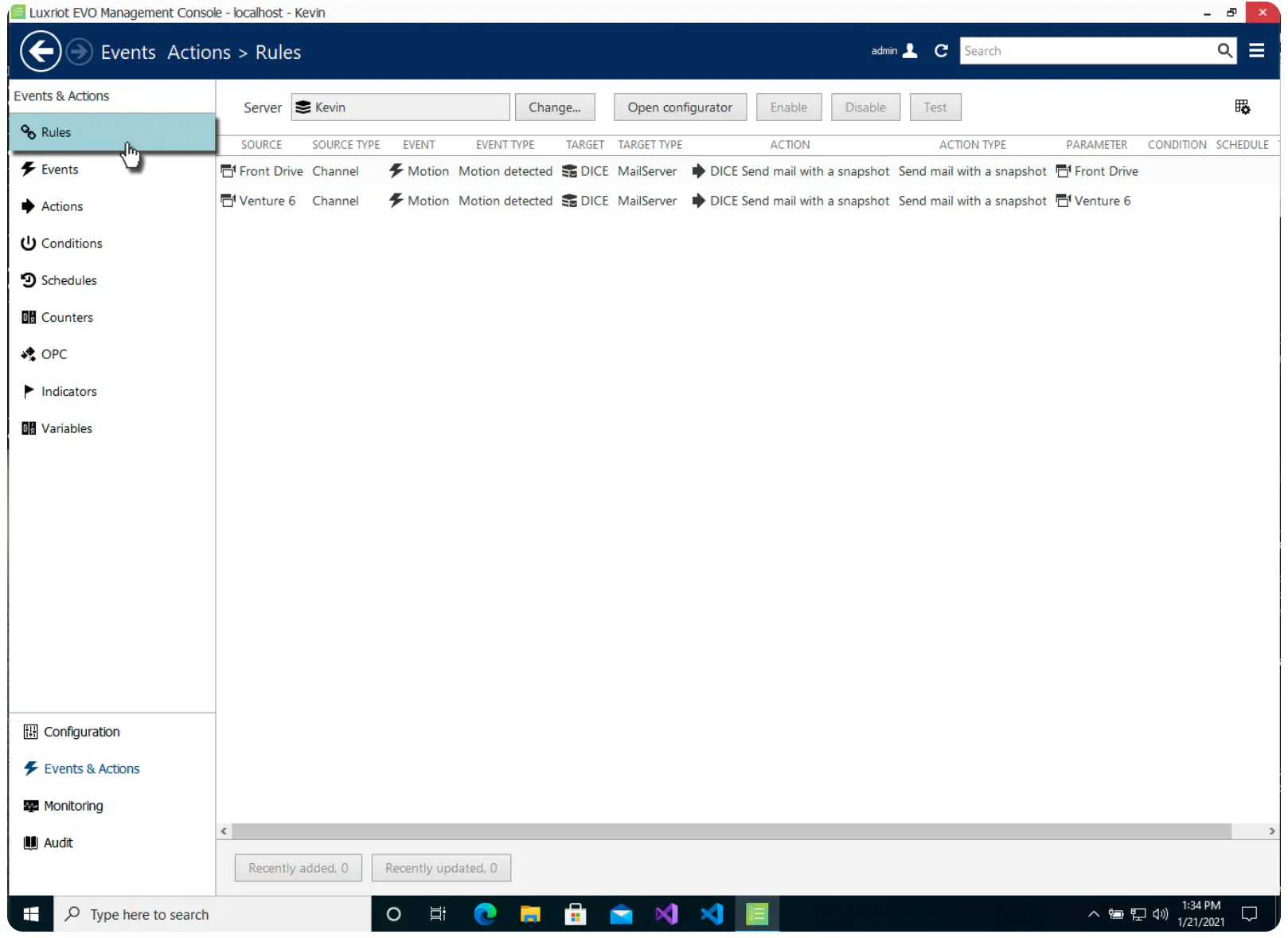This screenshot has width=1288, height=938.
Task: Sort by the PARAMETER column header
Action: 1096,145
